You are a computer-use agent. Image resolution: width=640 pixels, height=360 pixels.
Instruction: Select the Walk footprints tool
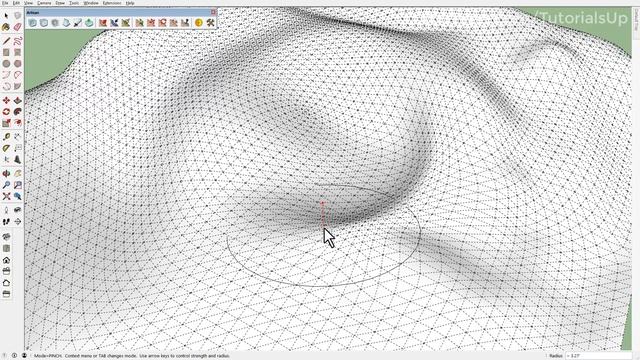pyautogui.click(x=6, y=222)
